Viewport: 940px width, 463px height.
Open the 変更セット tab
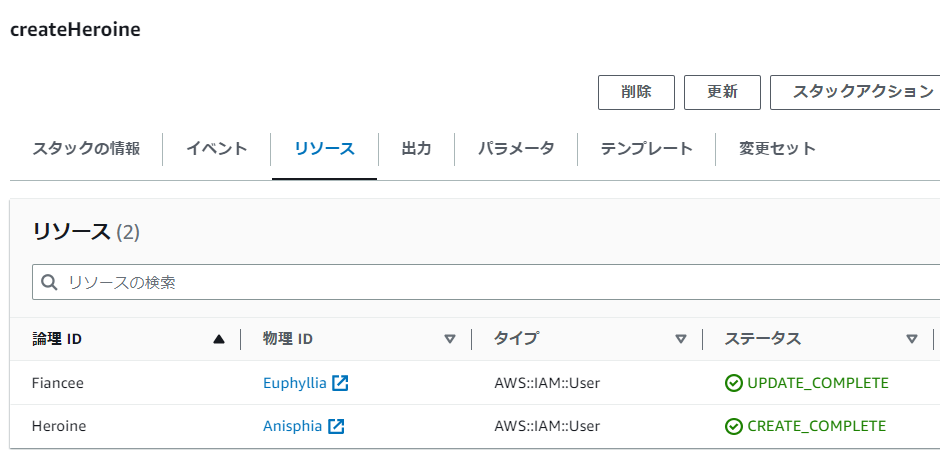coord(777,149)
